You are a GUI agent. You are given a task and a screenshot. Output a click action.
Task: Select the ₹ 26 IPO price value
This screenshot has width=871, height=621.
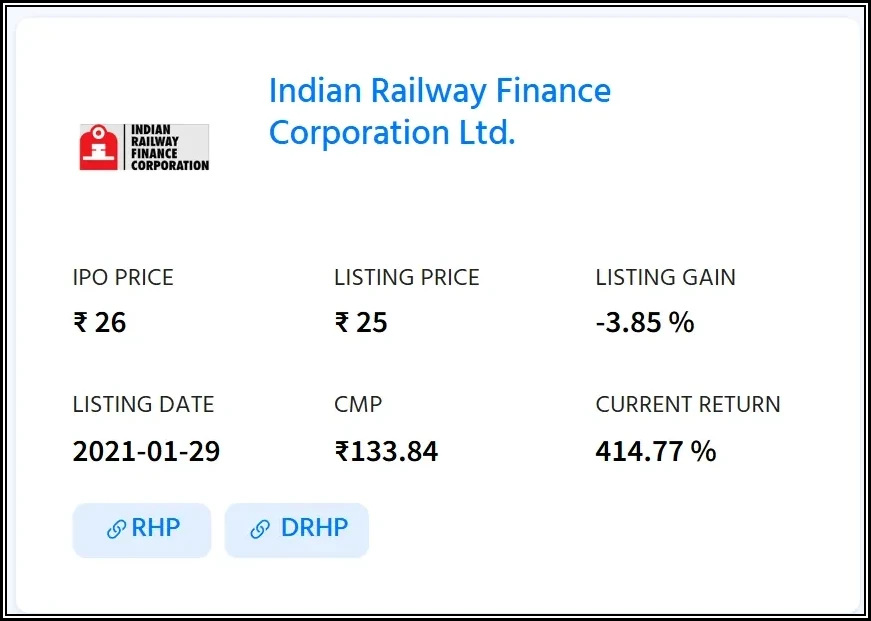click(100, 323)
